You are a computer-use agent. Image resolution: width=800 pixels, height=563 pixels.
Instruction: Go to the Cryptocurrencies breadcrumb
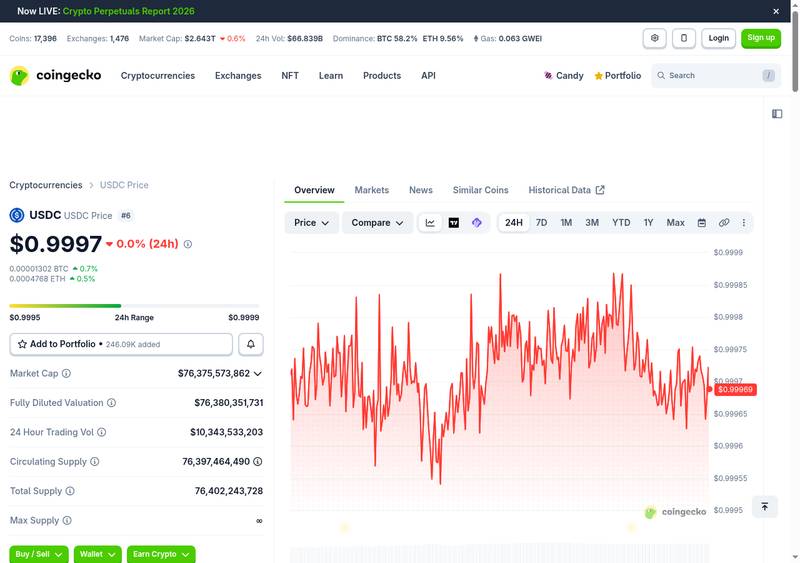point(45,185)
